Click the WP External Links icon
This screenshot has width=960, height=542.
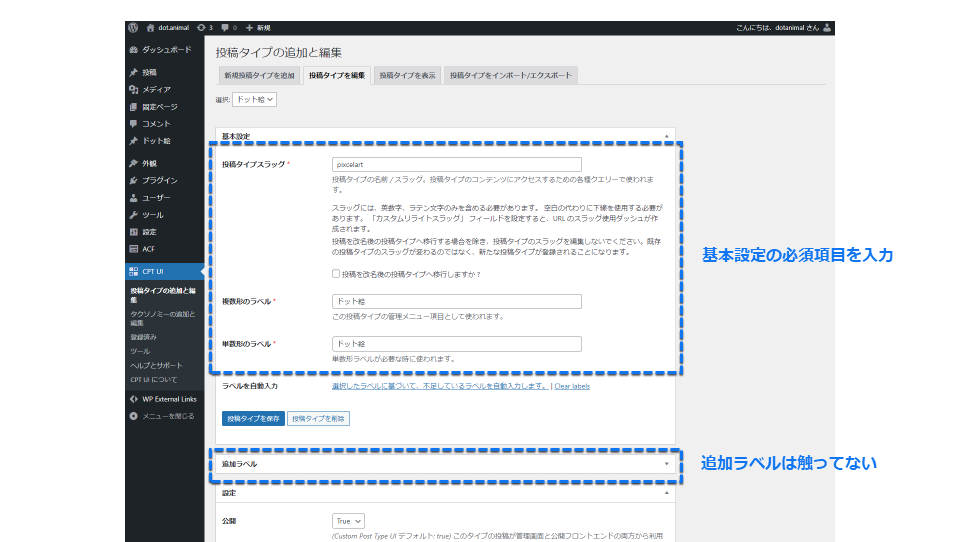(133, 399)
